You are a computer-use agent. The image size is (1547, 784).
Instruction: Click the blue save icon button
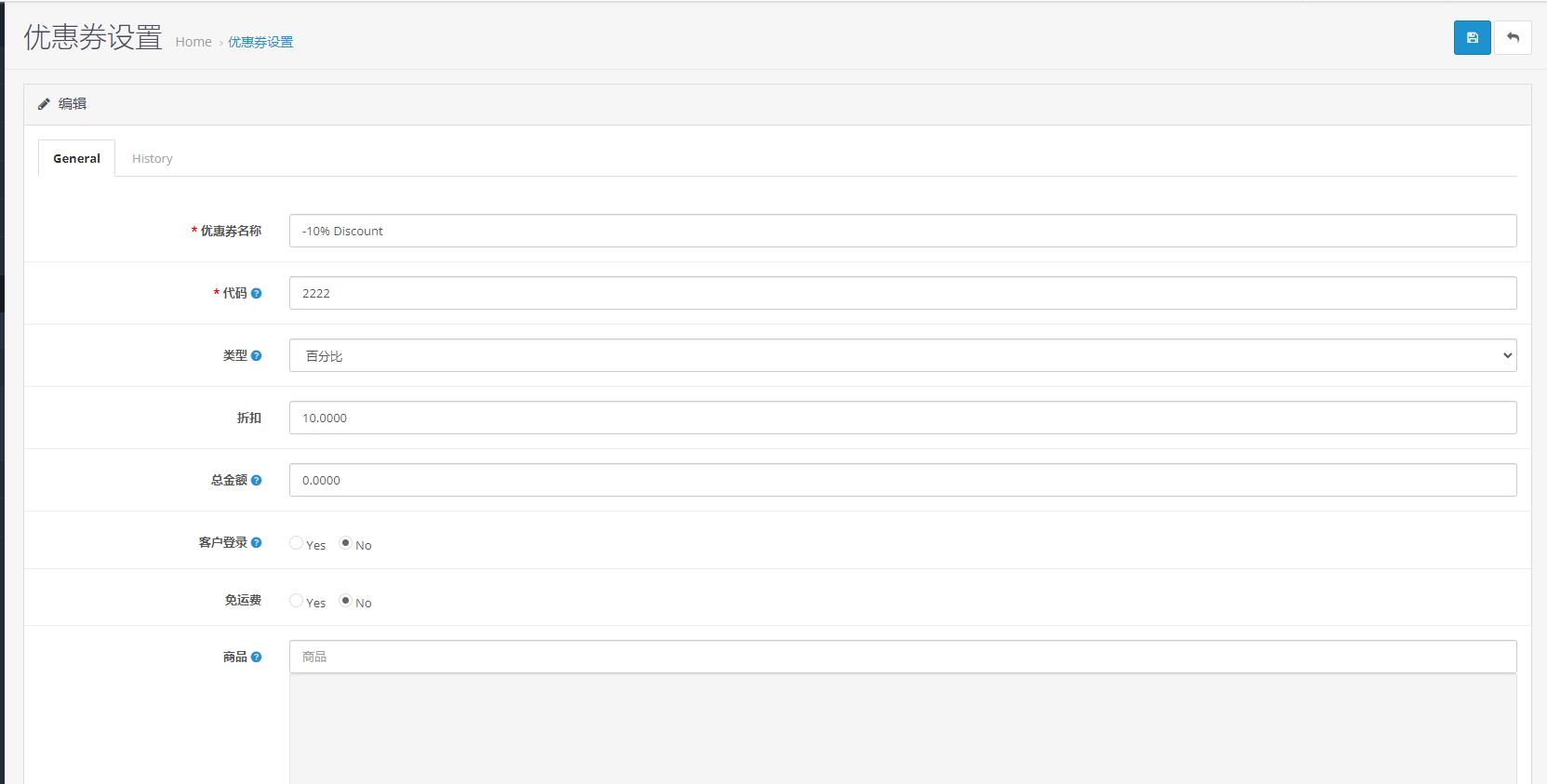click(x=1472, y=38)
